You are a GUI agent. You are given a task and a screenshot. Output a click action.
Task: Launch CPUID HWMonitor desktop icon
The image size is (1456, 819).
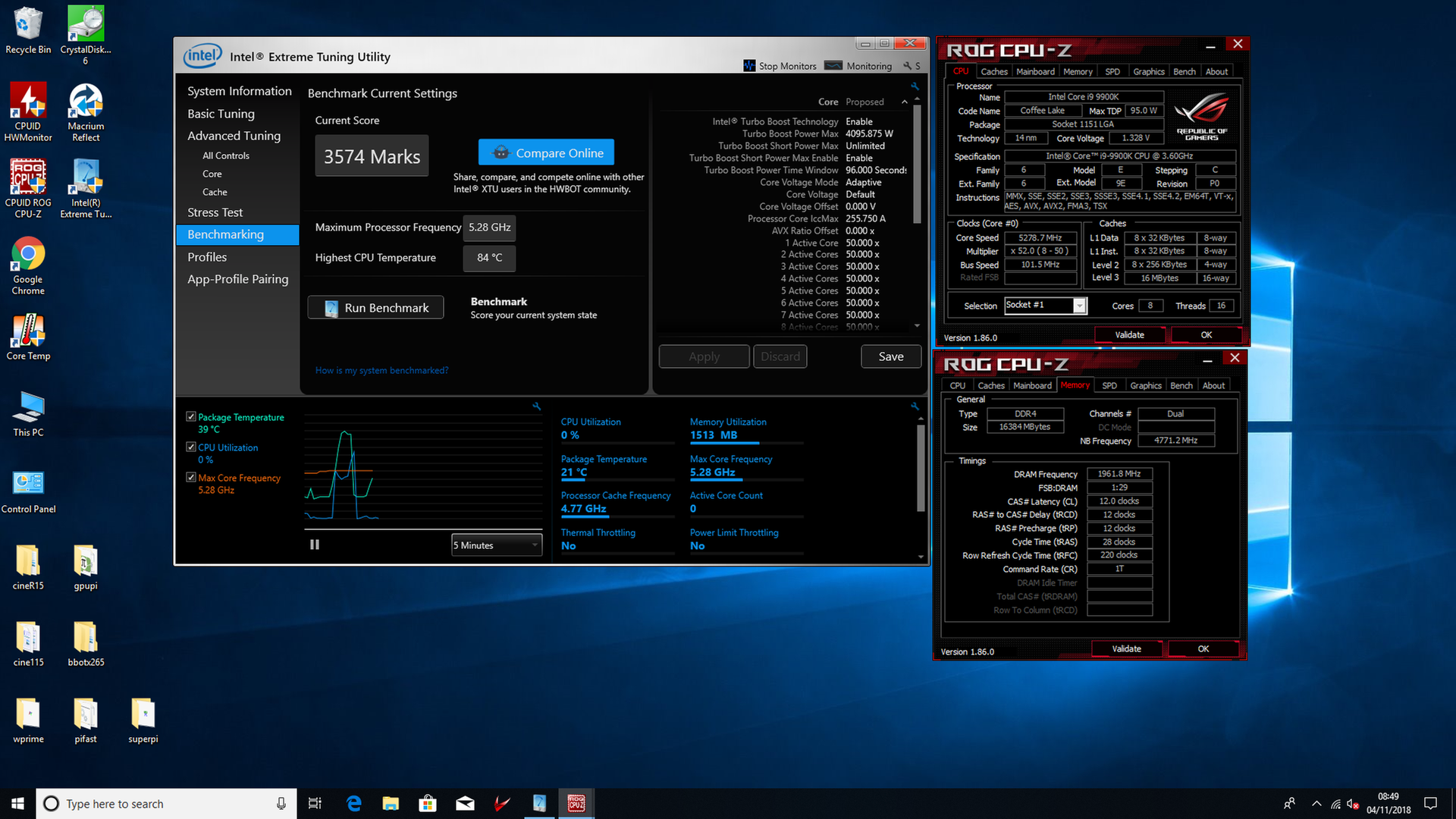point(28,111)
